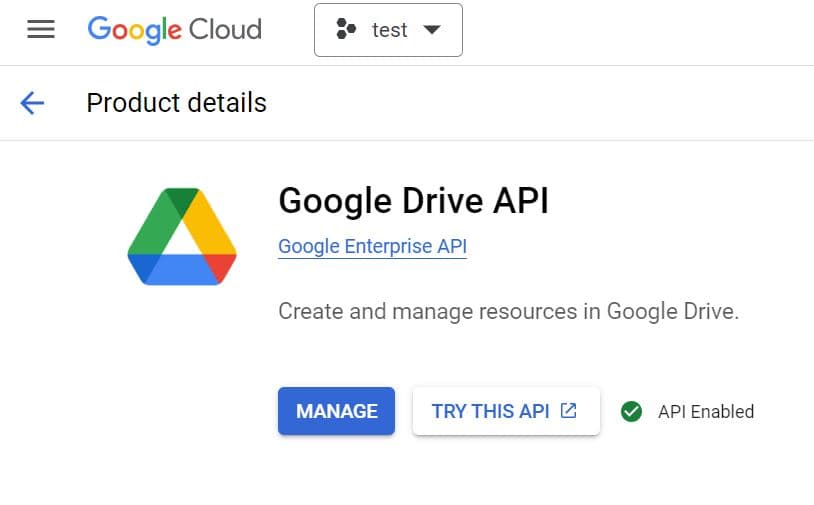This screenshot has height=505, width=814.
Task: Click the API Enabled status label
Action: click(706, 412)
